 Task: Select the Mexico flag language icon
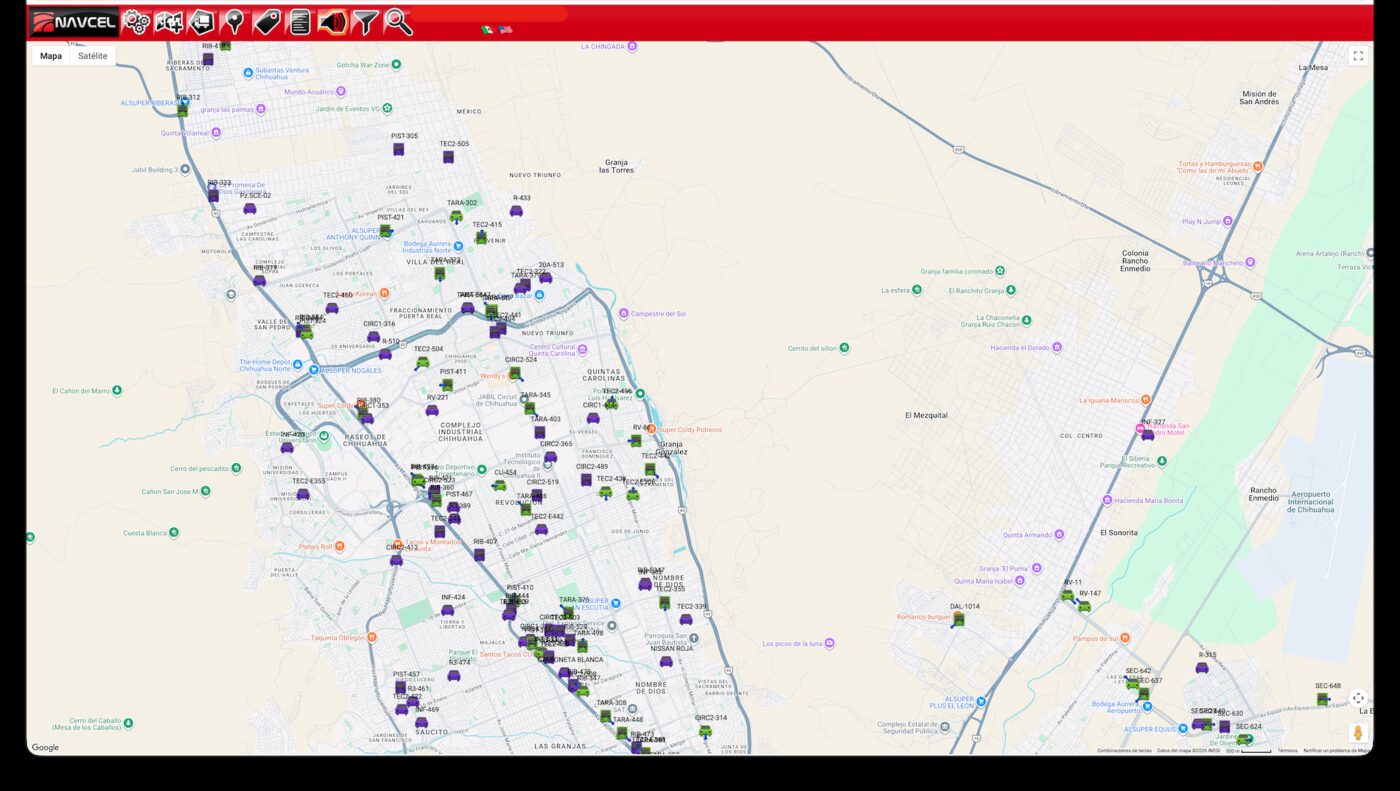pos(487,30)
